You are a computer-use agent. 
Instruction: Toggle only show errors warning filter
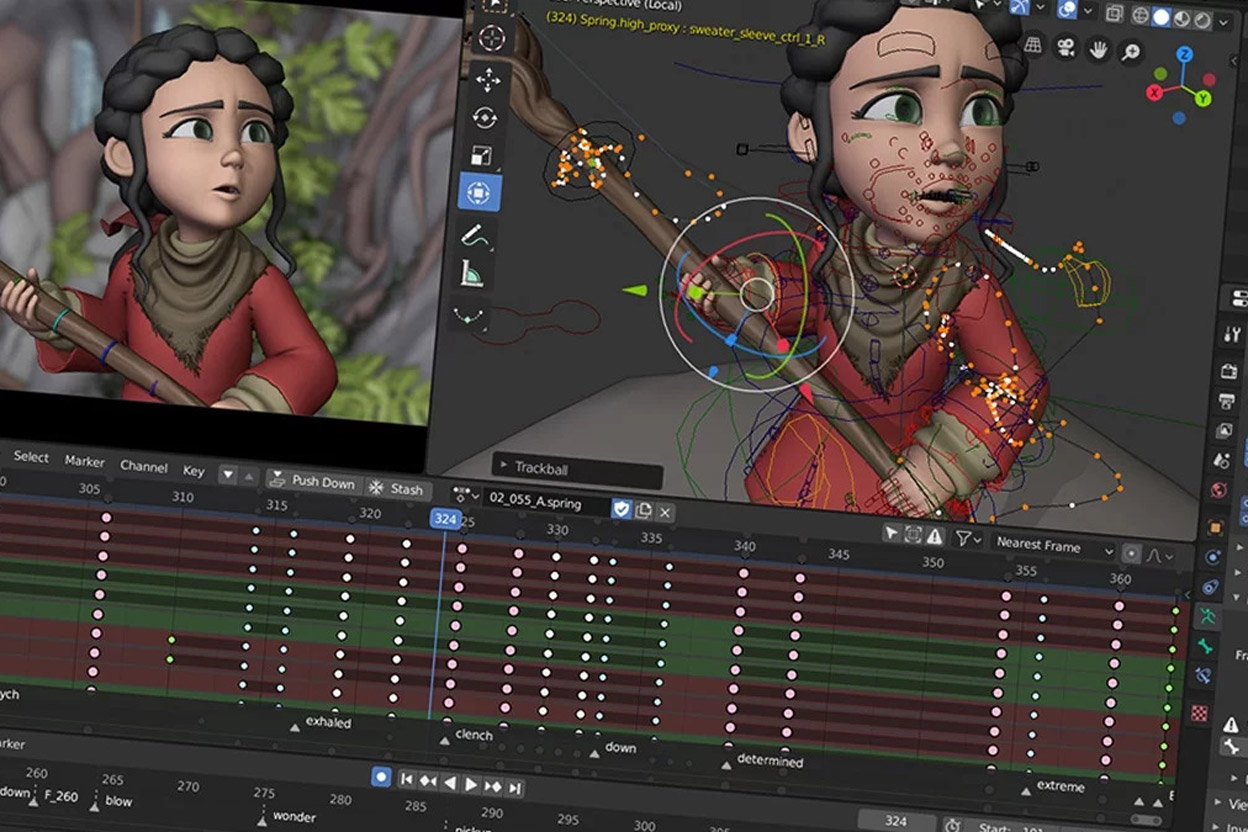(x=934, y=537)
